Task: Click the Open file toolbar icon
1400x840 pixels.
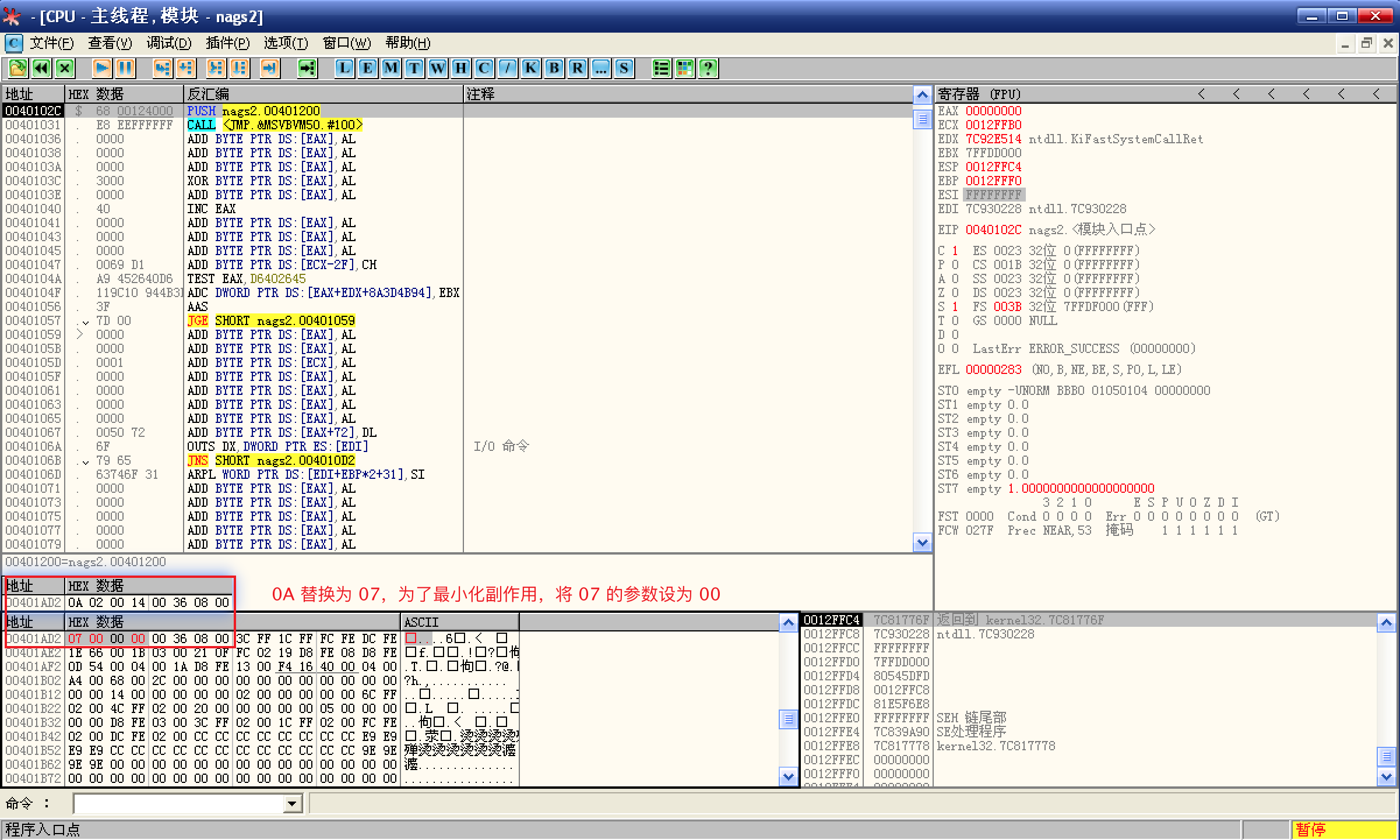Action: 17,68
